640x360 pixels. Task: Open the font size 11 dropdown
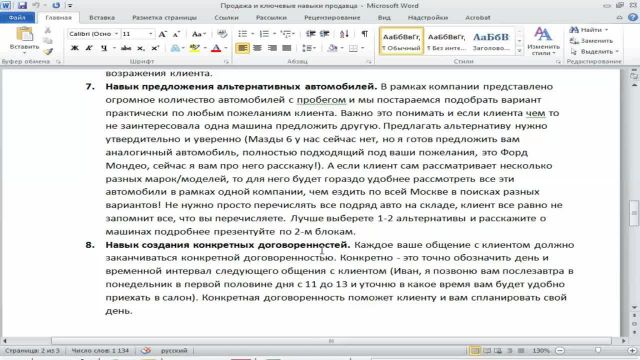(151, 34)
